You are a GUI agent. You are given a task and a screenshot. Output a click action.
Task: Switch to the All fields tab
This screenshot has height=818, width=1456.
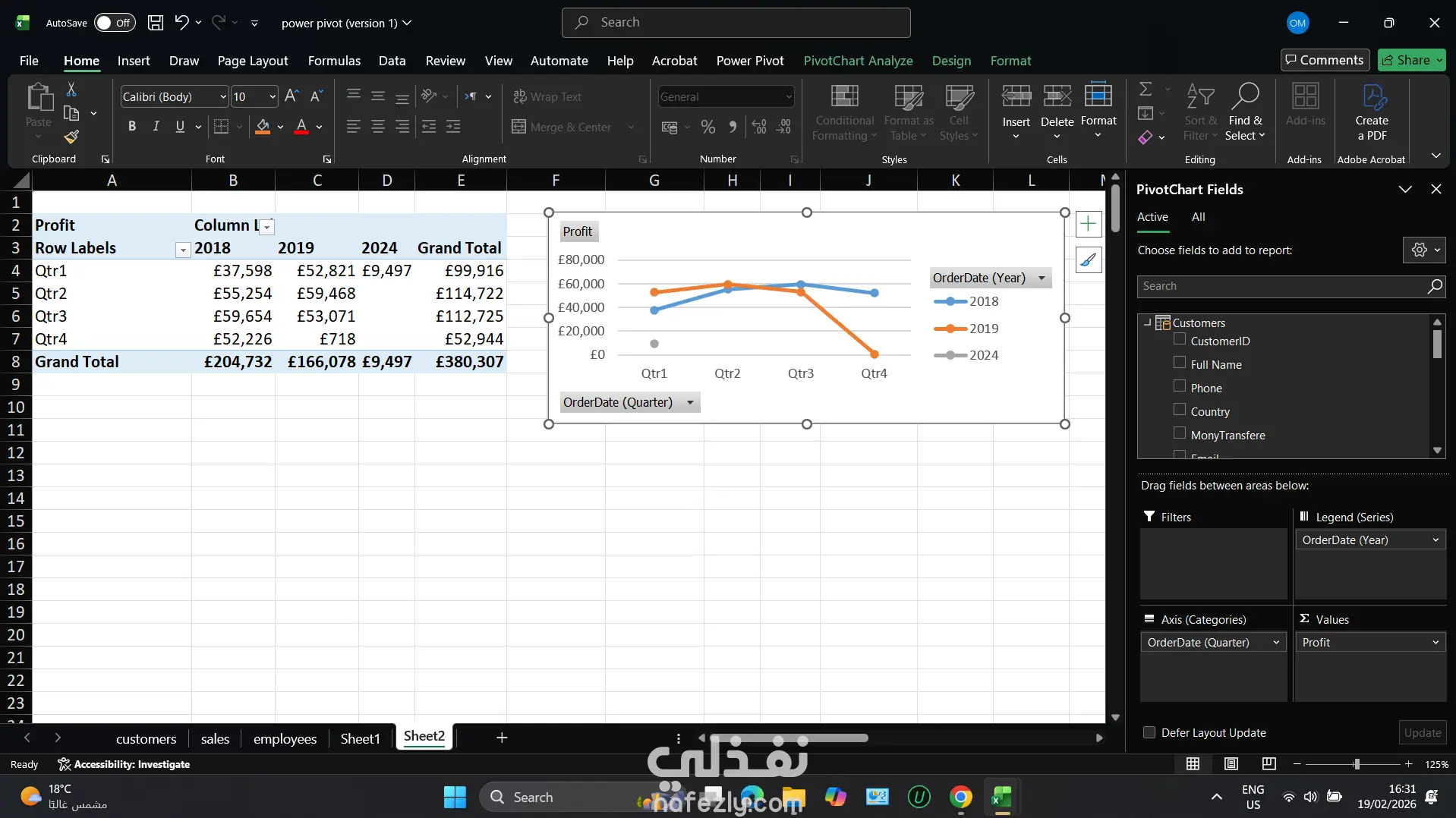1198,217
